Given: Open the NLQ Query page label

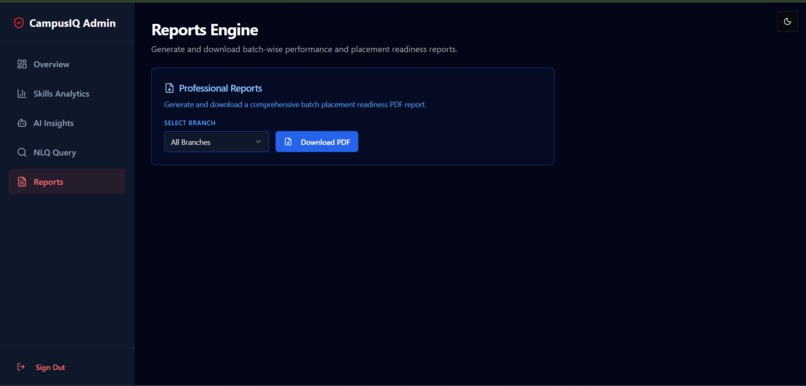Looking at the screenshot, I should tap(54, 153).
